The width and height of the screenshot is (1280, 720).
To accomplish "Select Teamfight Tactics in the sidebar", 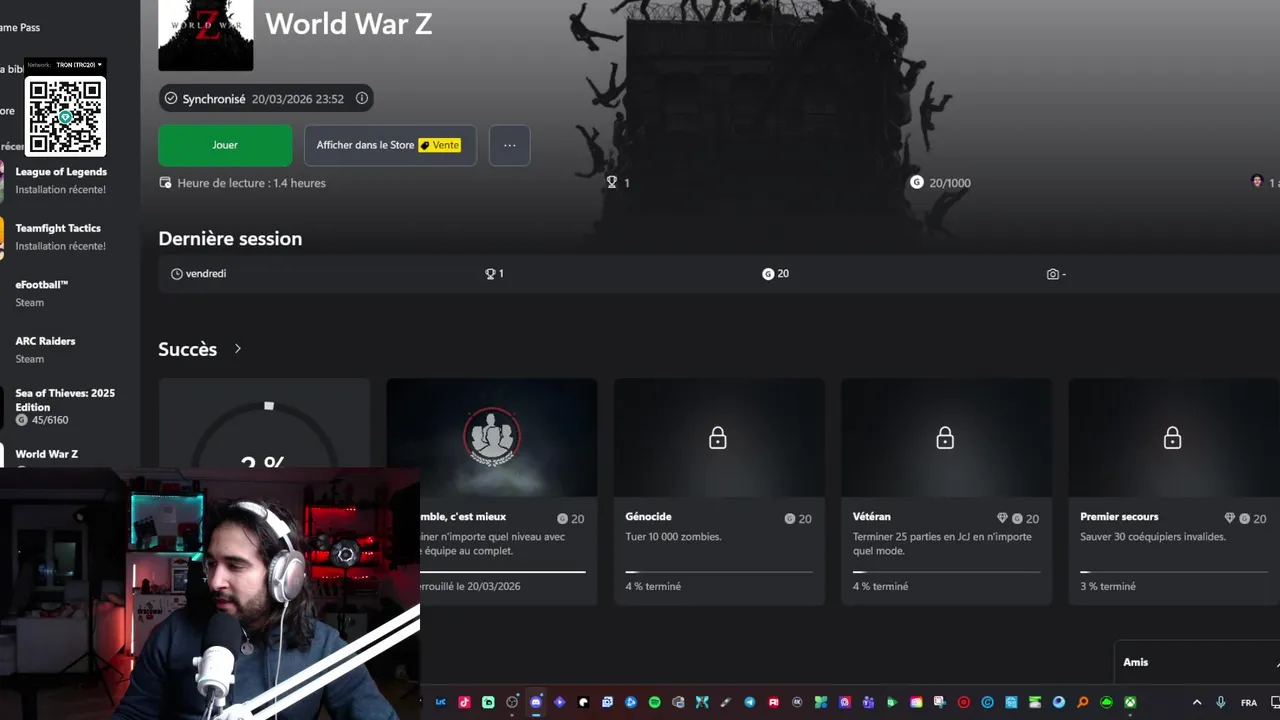I will coord(62,236).
